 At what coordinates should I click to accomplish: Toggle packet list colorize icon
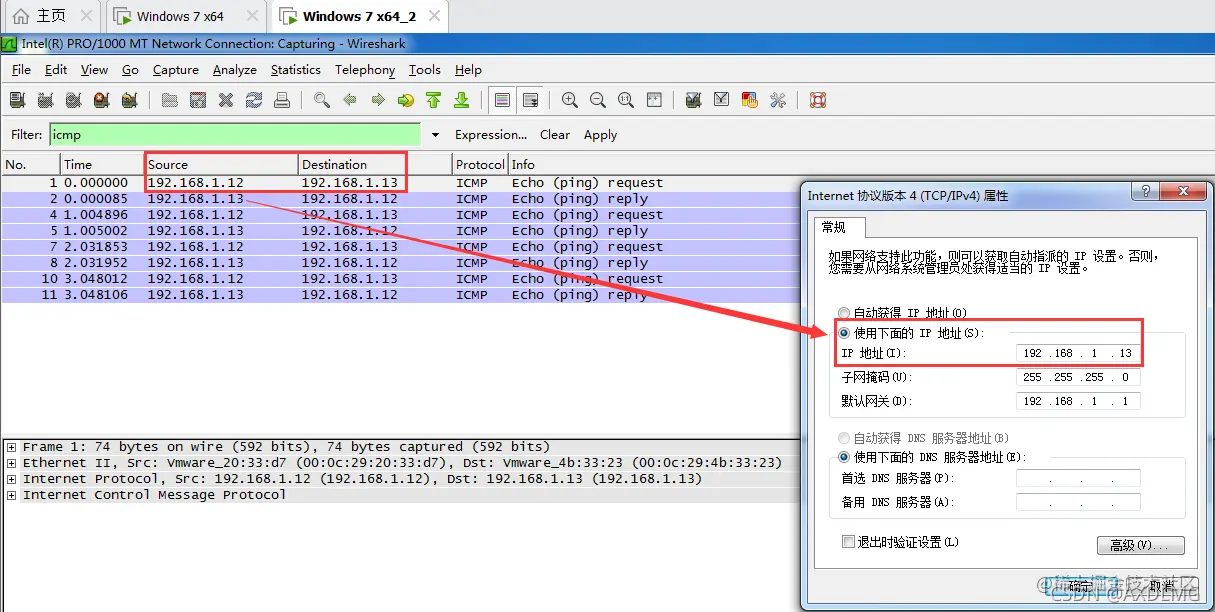[x=502, y=100]
